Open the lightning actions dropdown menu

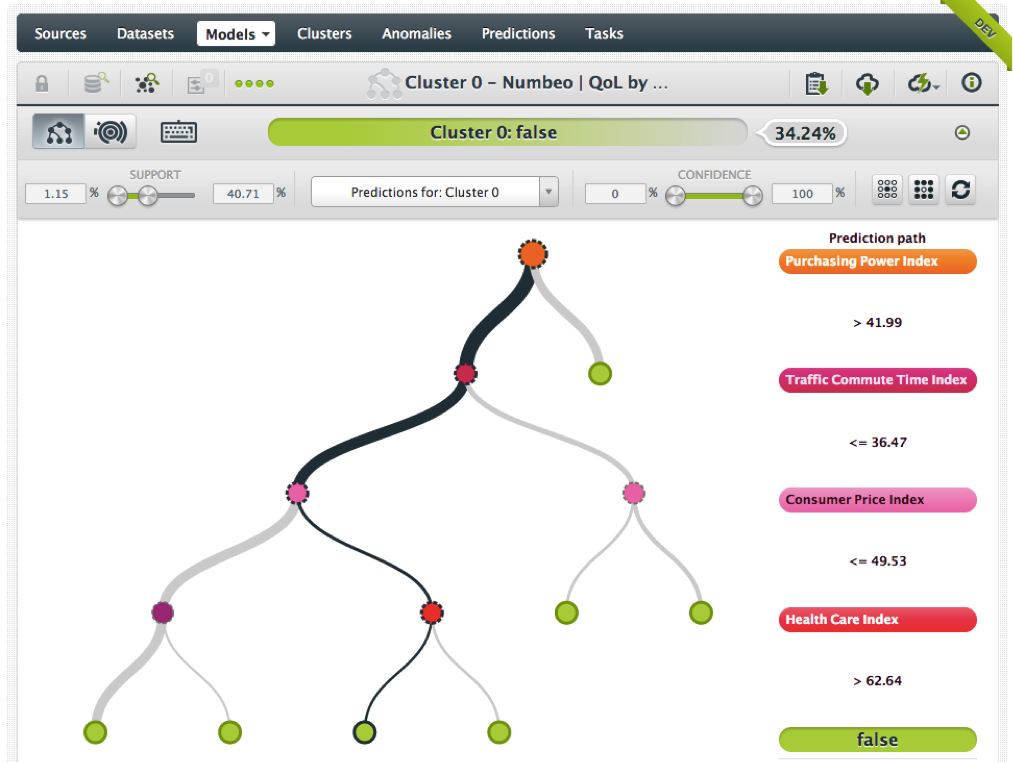point(922,84)
